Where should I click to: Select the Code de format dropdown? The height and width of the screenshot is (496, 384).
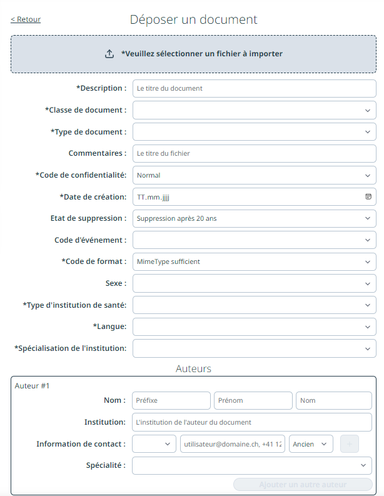click(254, 262)
